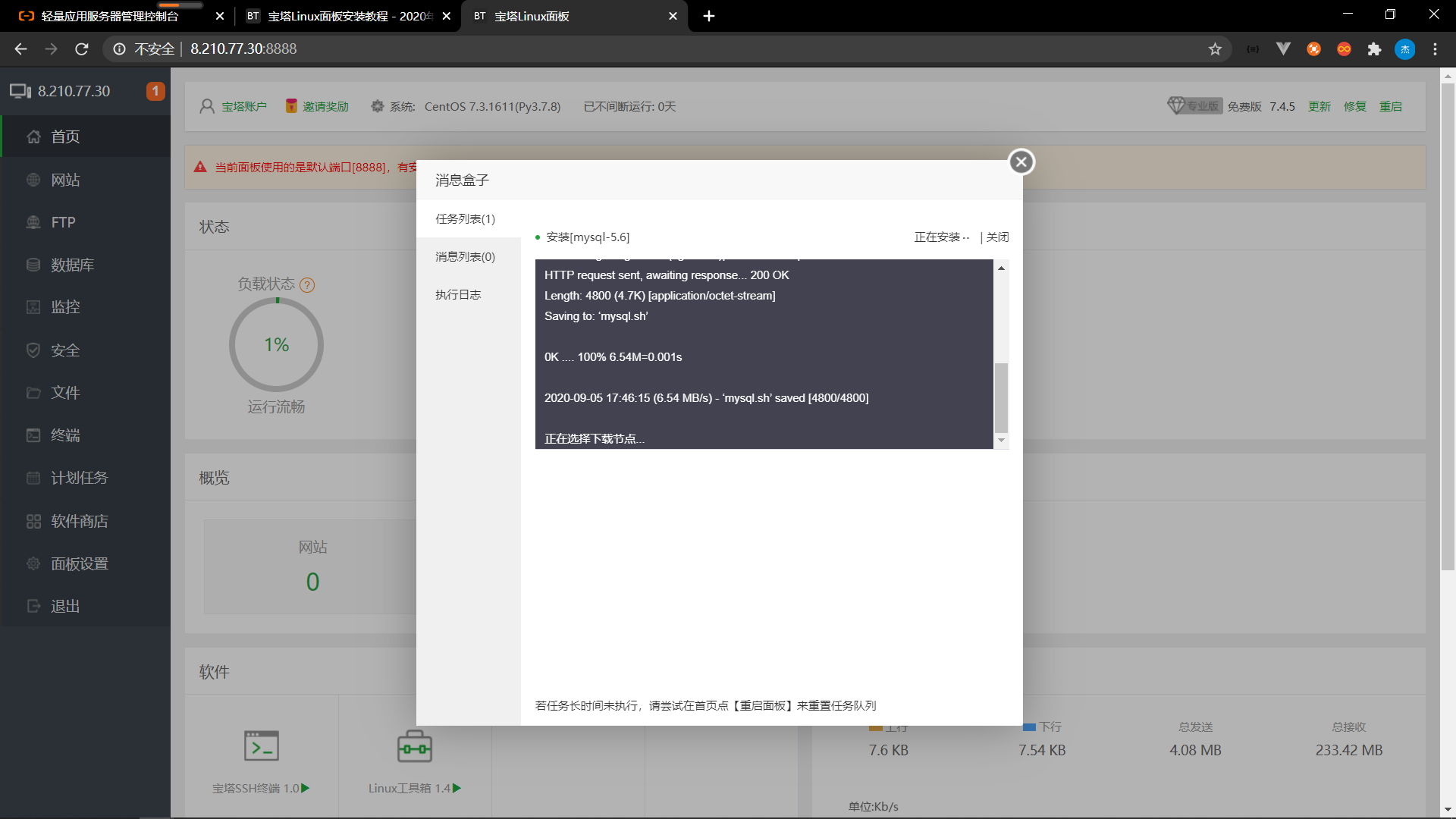Click 关闭 link beside mysql task
The height and width of the screenshot is (819, 1456).
tap(997, 237)
